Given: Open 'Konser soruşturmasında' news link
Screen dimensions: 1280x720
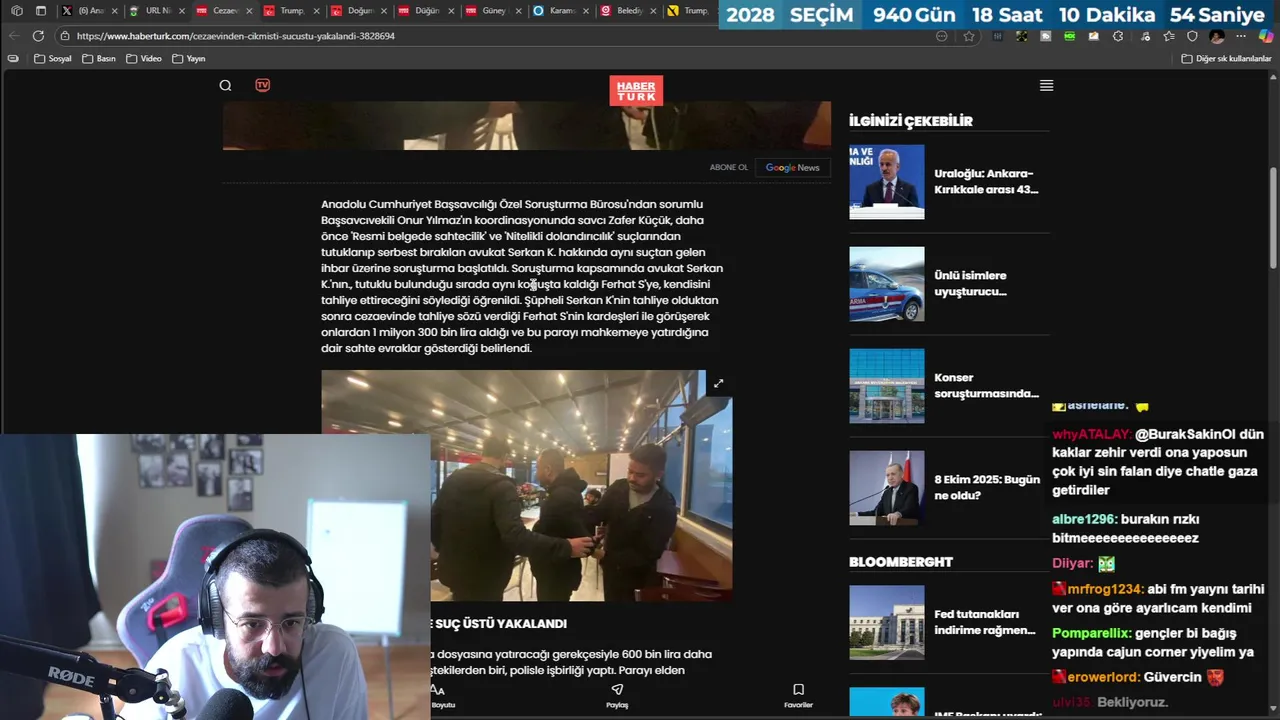Looking at the screenshot, I should coord(986,386).
